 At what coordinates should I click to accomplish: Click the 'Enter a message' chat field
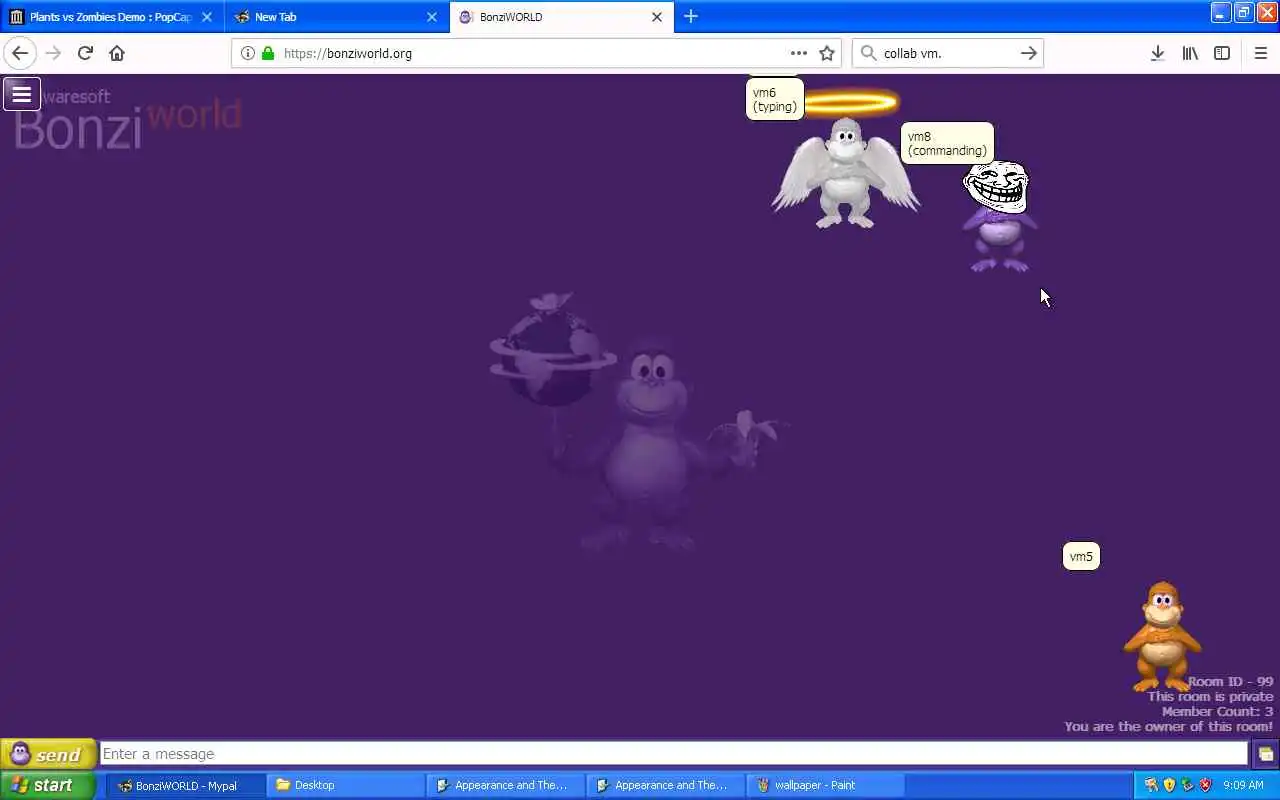pyautogui.click(x=674, y=754)
